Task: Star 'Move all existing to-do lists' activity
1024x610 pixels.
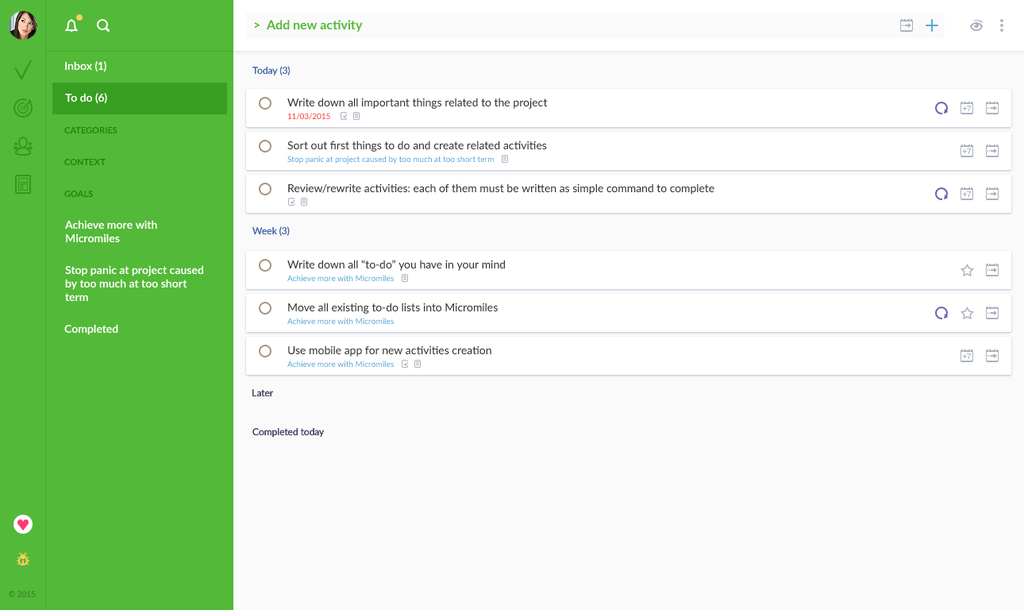Action: coord(967,313)
